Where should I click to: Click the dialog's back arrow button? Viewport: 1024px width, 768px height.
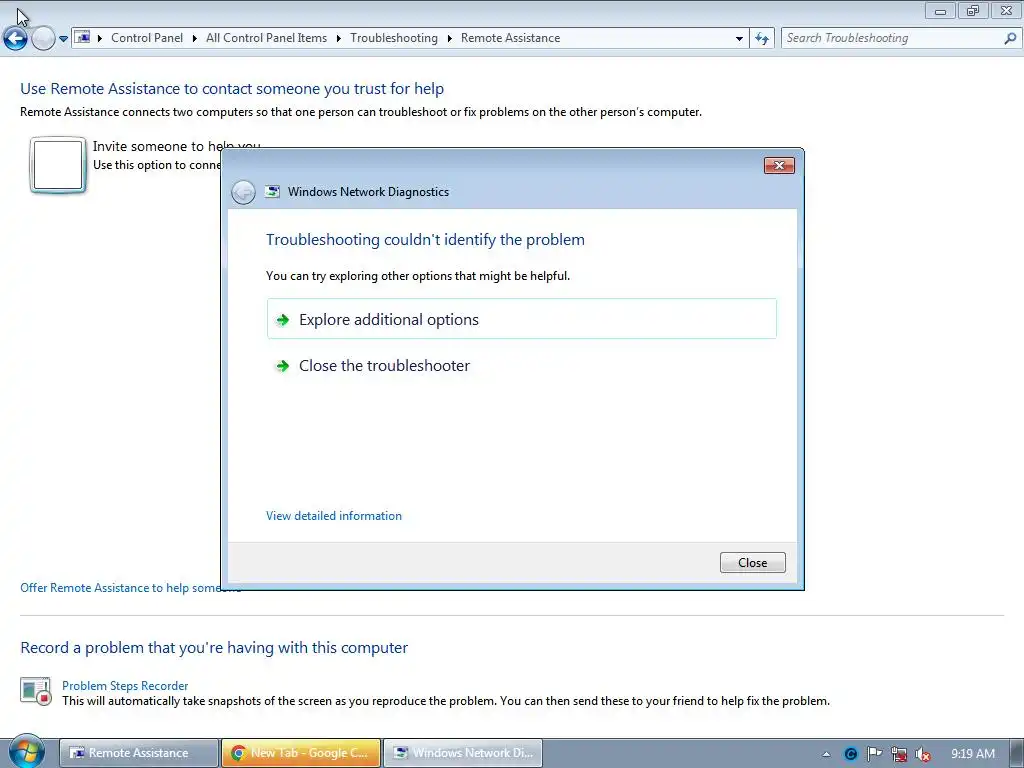[243, 192]
